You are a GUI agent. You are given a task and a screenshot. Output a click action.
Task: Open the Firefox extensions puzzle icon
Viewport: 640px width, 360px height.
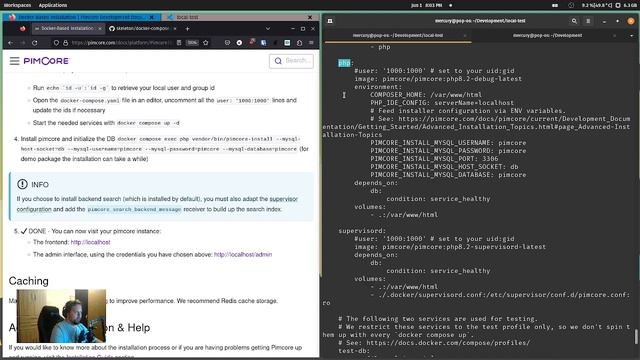(299, 42)
